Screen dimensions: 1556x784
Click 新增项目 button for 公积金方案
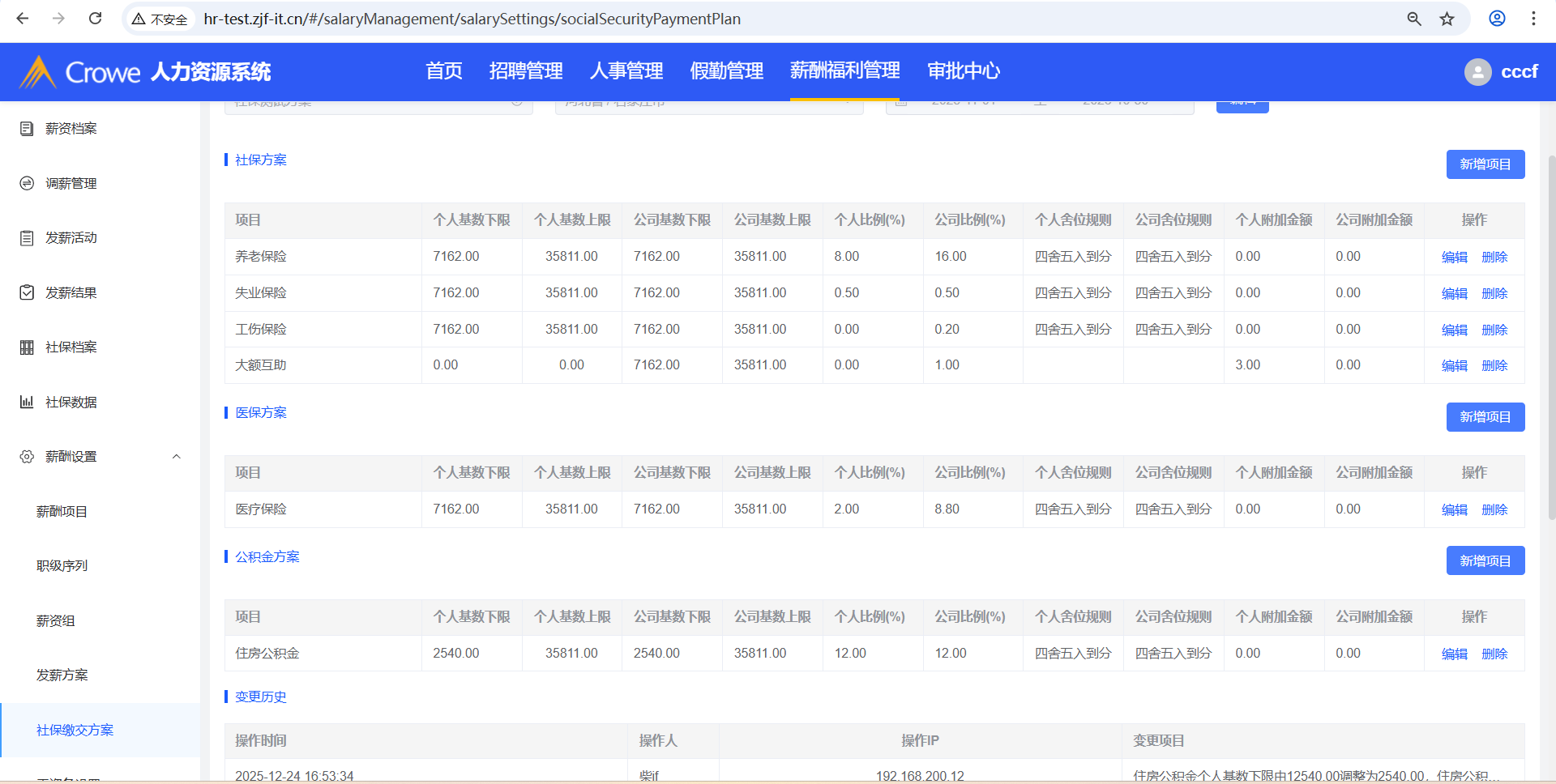[x=1485, y=560]
